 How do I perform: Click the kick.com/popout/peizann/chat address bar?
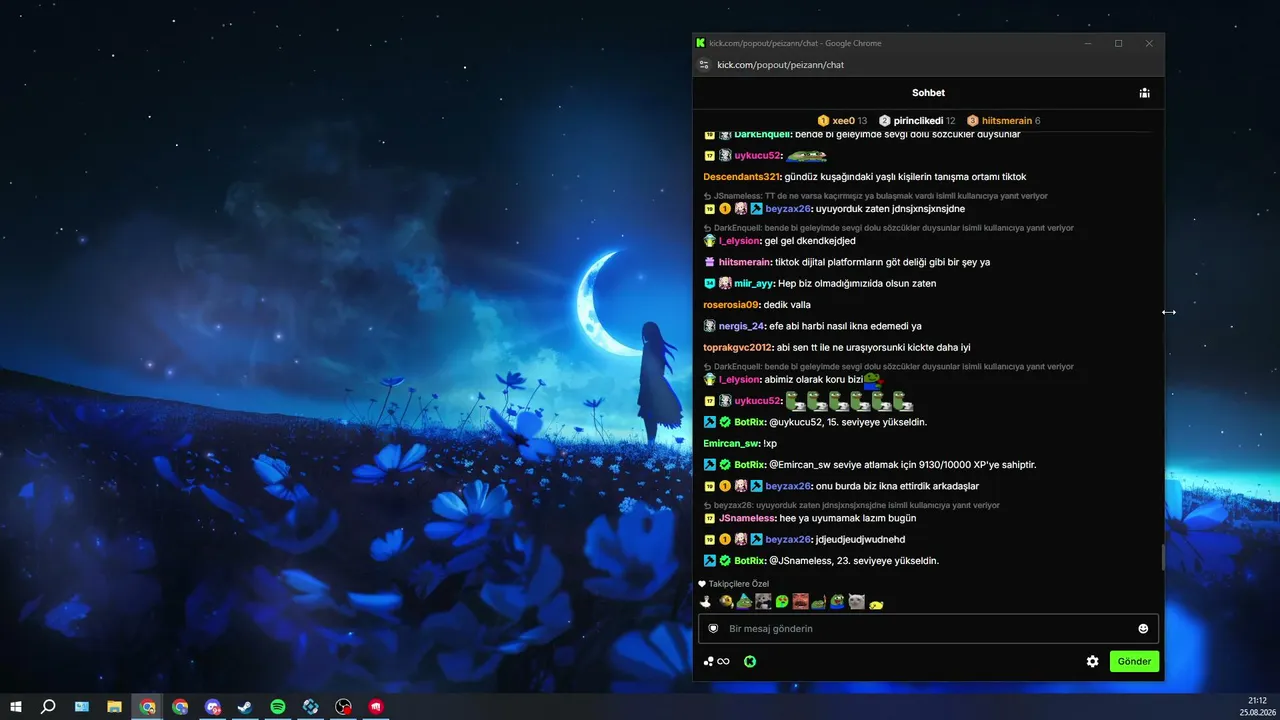point(780,65)
